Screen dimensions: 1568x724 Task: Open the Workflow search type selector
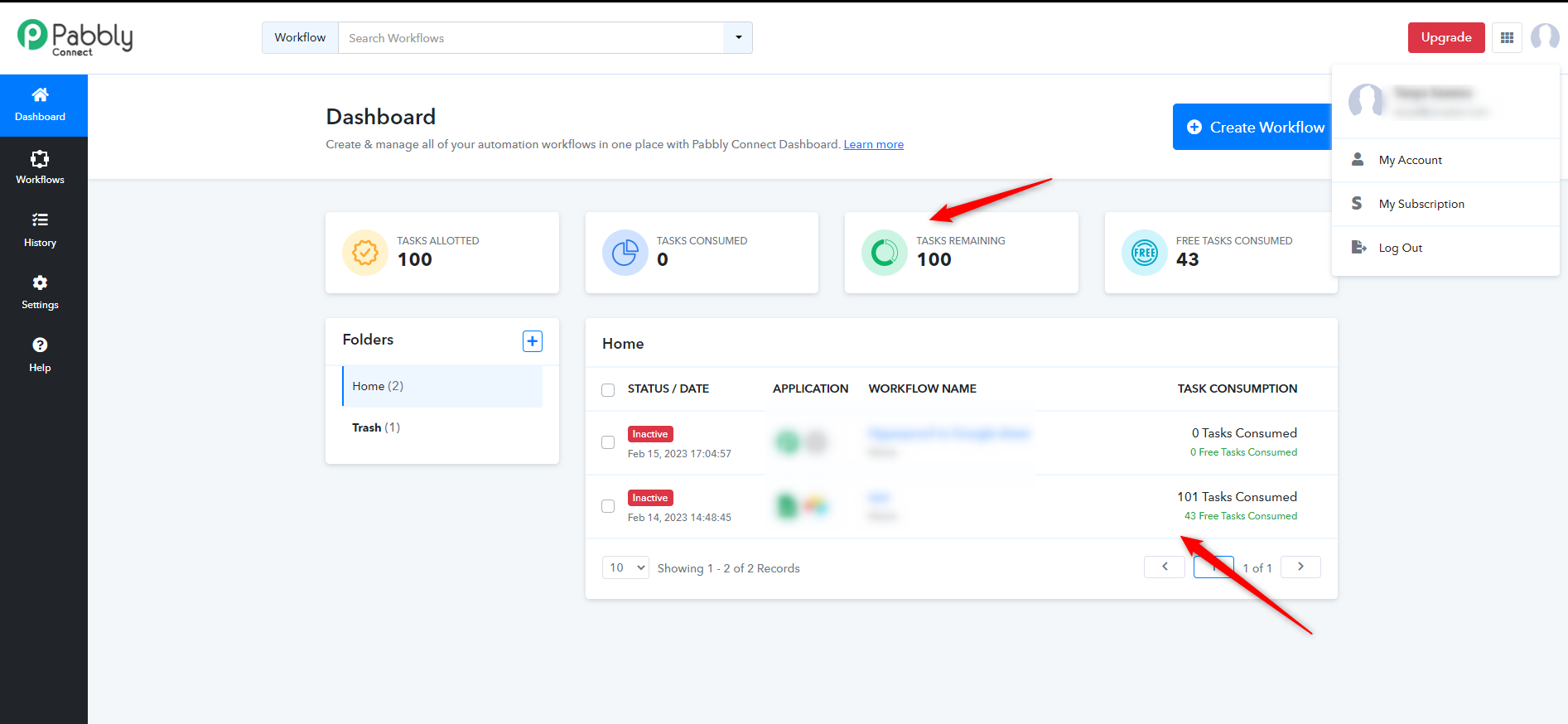[300, 37]
